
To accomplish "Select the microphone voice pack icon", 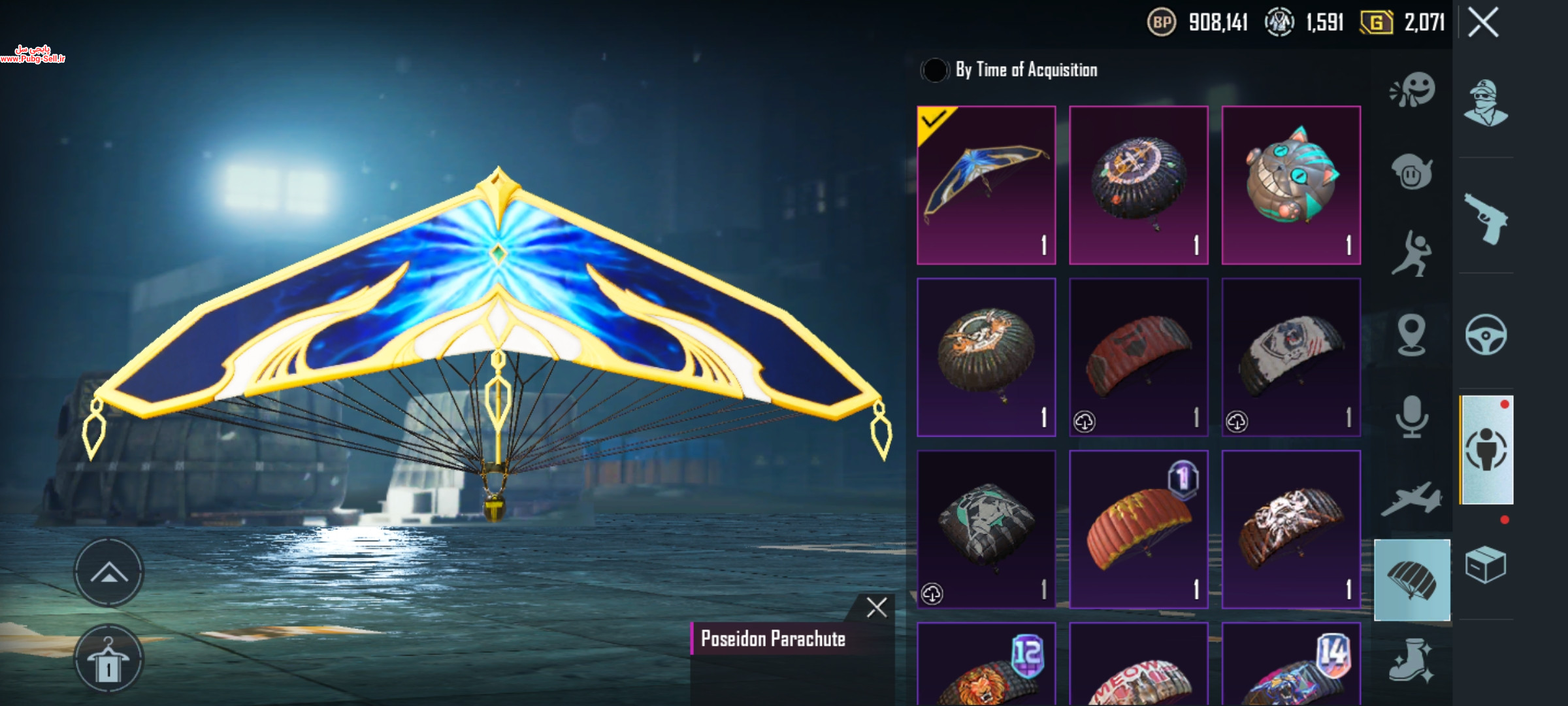I will (x=1412, y=416).
